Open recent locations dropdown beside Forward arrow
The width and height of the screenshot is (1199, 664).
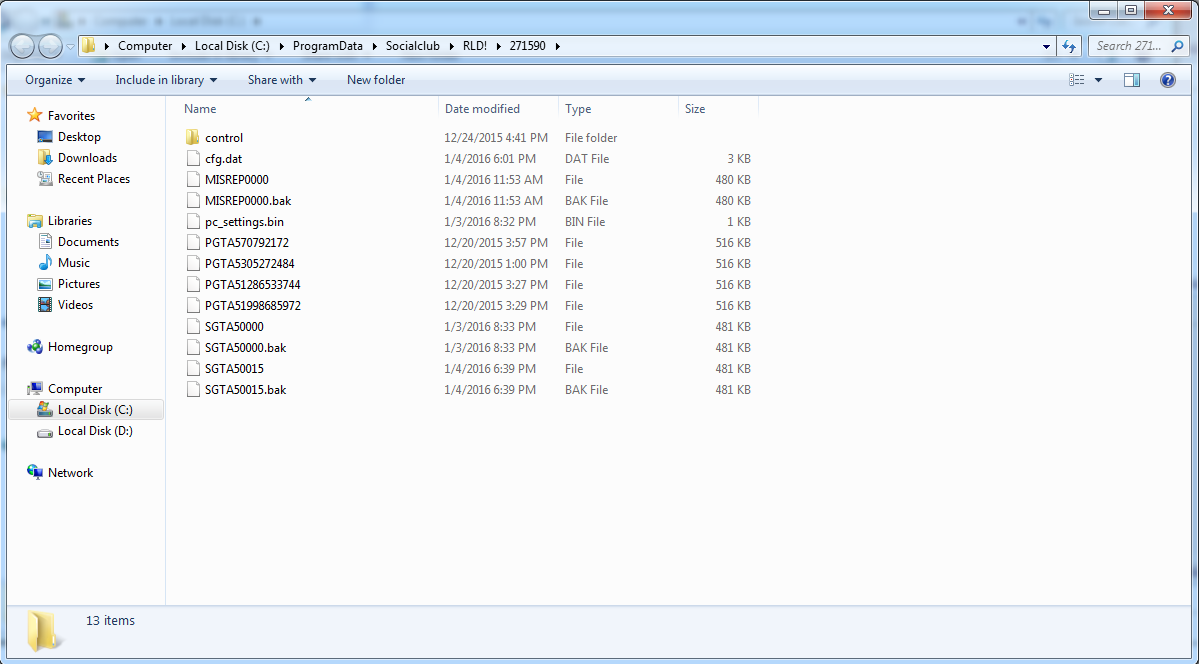click(70, 47)
